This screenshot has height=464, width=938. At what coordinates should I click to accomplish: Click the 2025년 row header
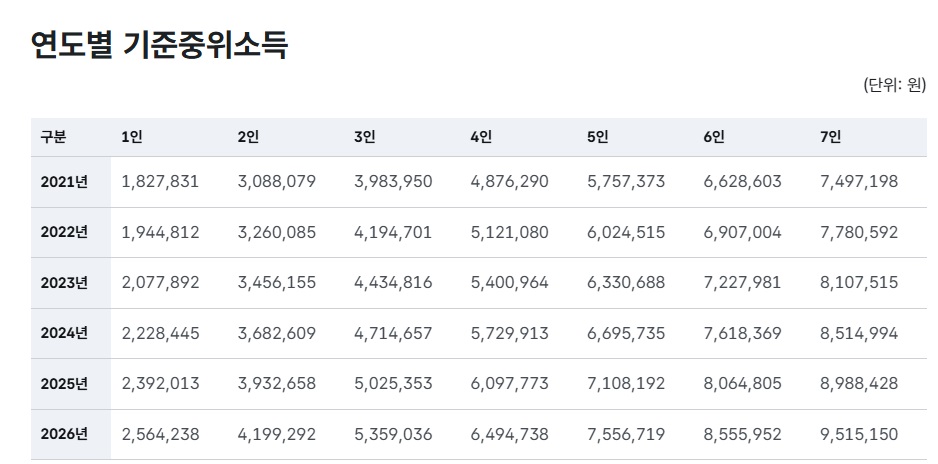pyautogui.click(x=64, y=384)
